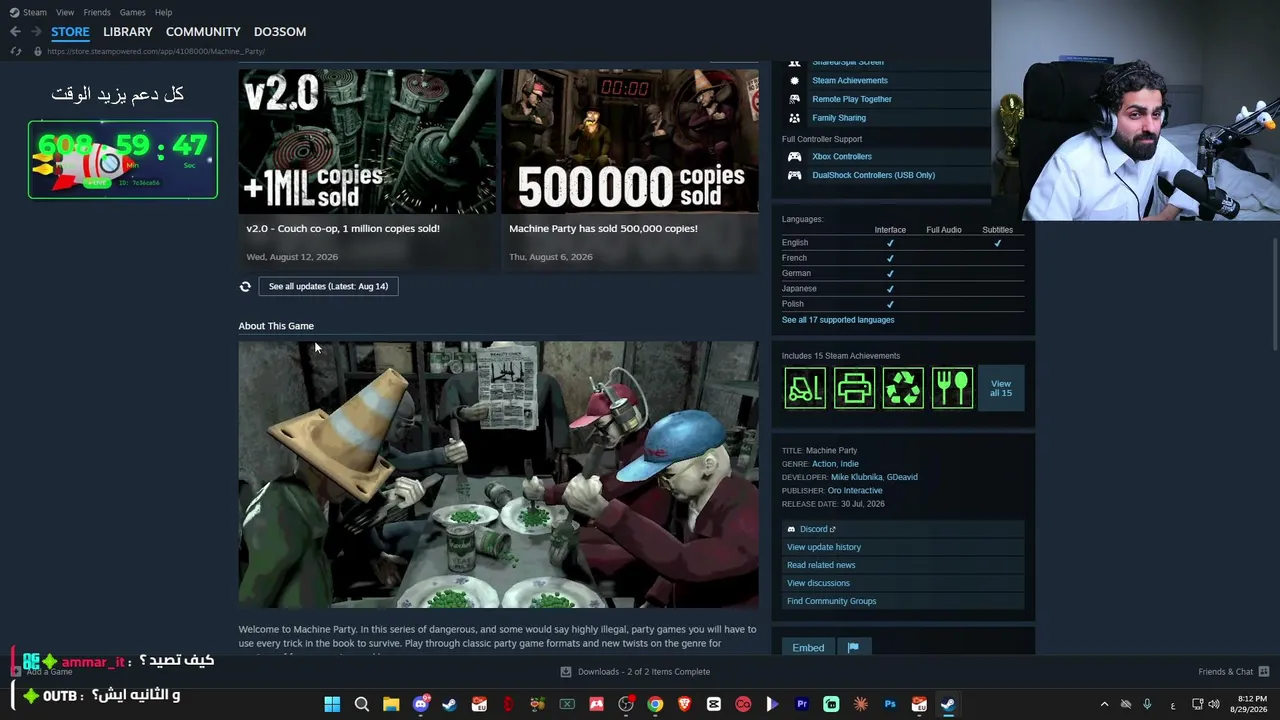Open File Explorer from the taskbar
This screenshot has width=1280, height=720.
tap(391, 704)
